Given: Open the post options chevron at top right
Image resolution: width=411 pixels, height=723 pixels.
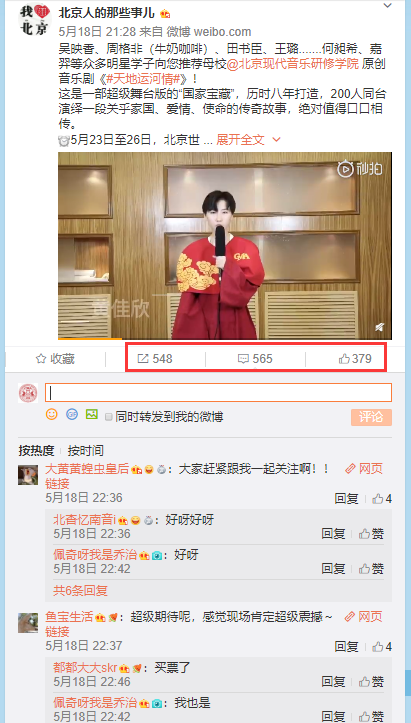Looking at the screenshot, I should point(387,6).
